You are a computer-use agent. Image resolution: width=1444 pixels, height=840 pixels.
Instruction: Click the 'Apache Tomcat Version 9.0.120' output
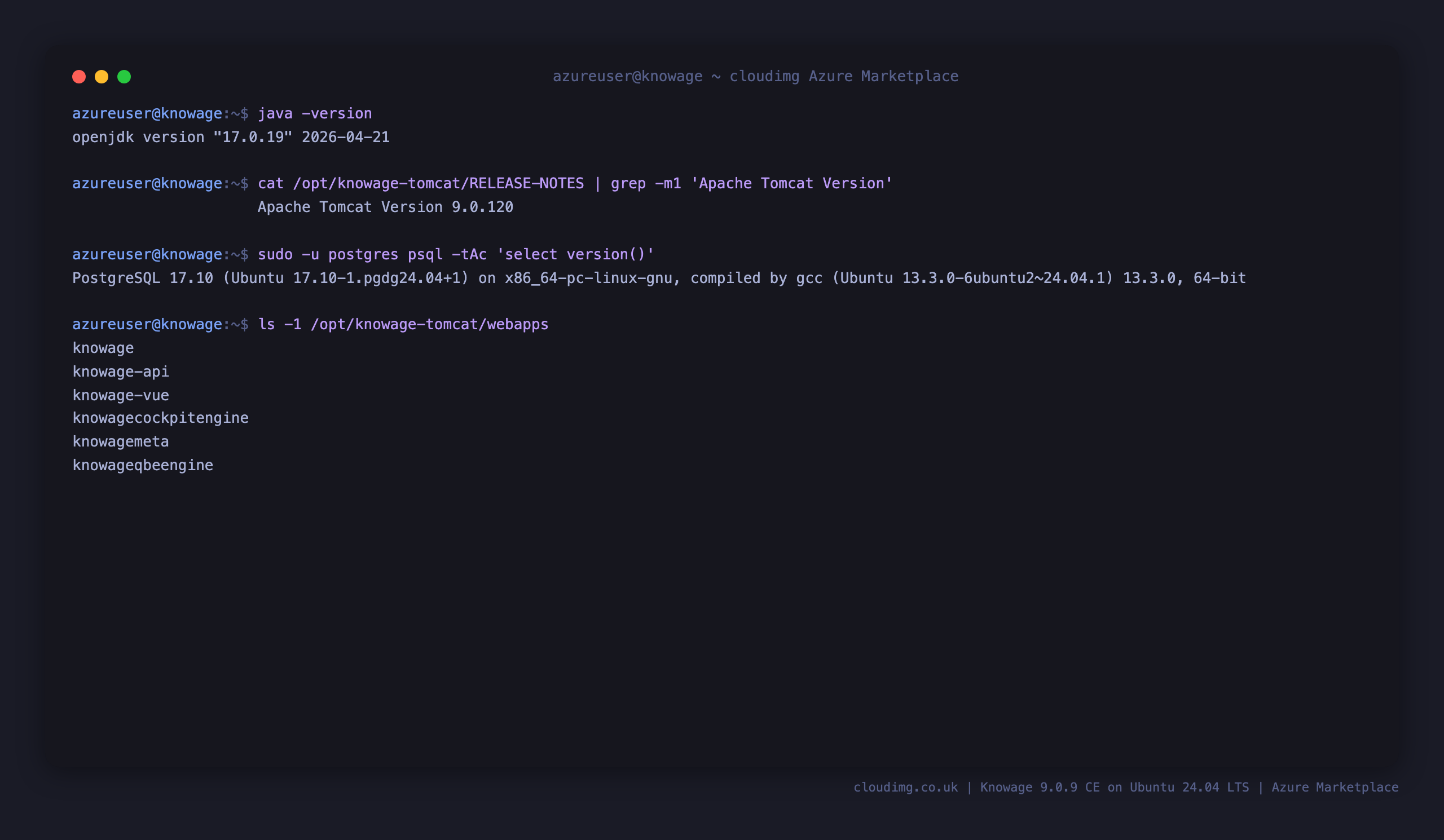(385, 207)
